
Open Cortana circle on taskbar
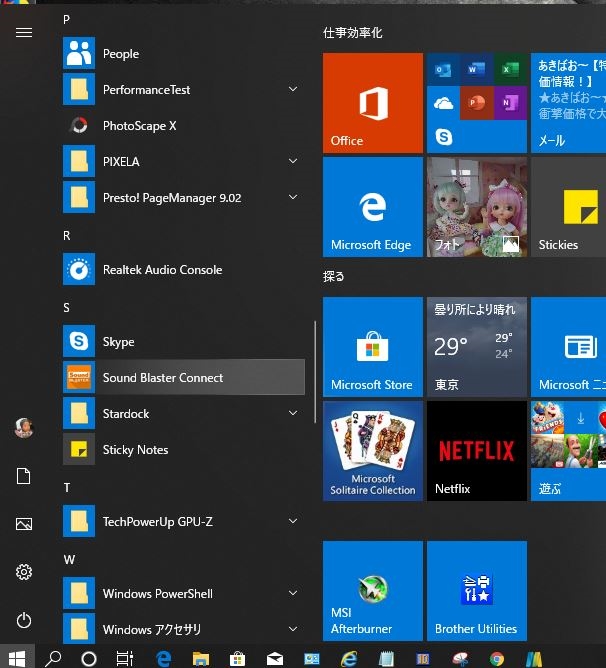coord(89,659)
